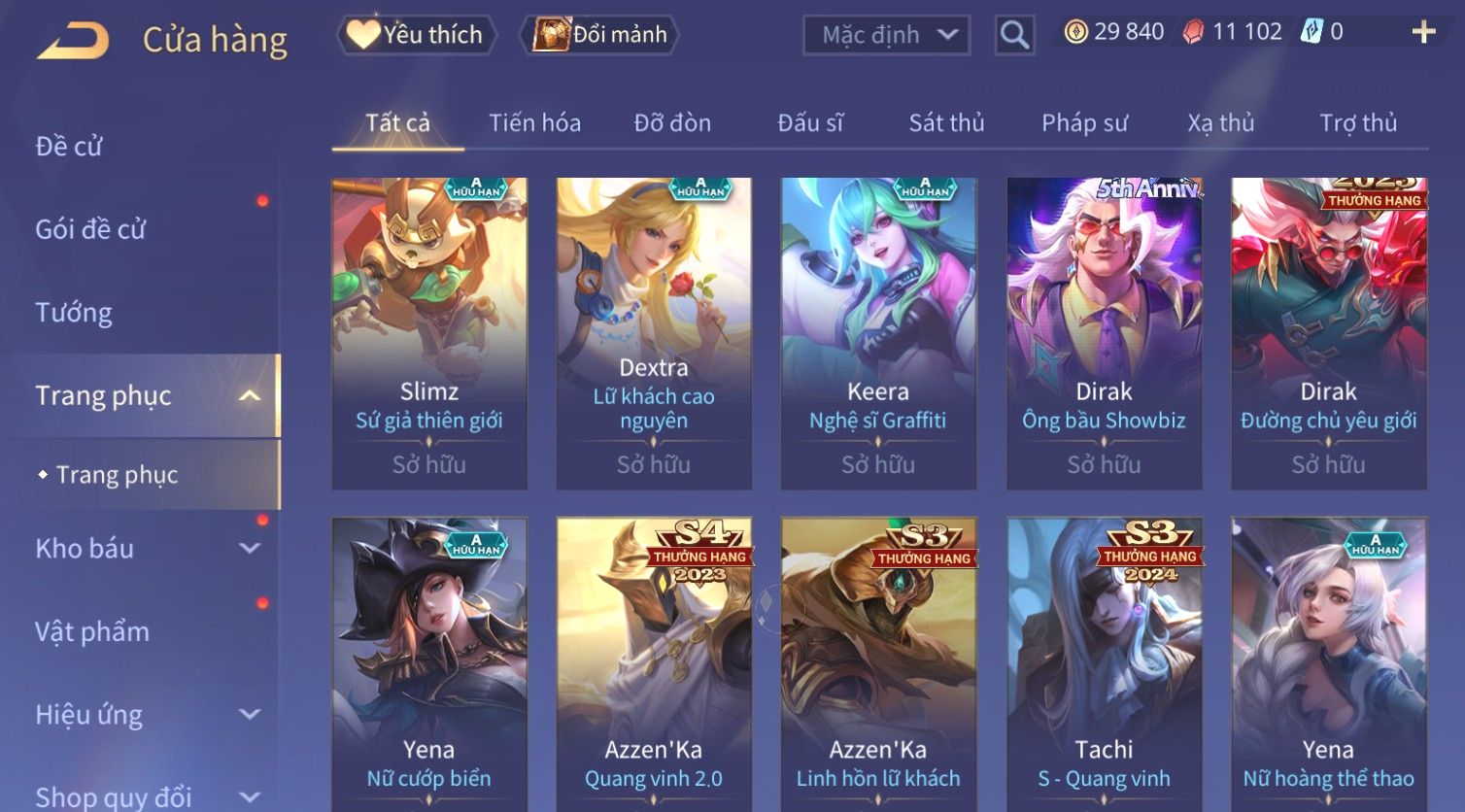Viewport: 1465px width, 812px height.
Task: Tap the gold coin balance icon
Action: pyautogui.click(x=1074, y=32)
